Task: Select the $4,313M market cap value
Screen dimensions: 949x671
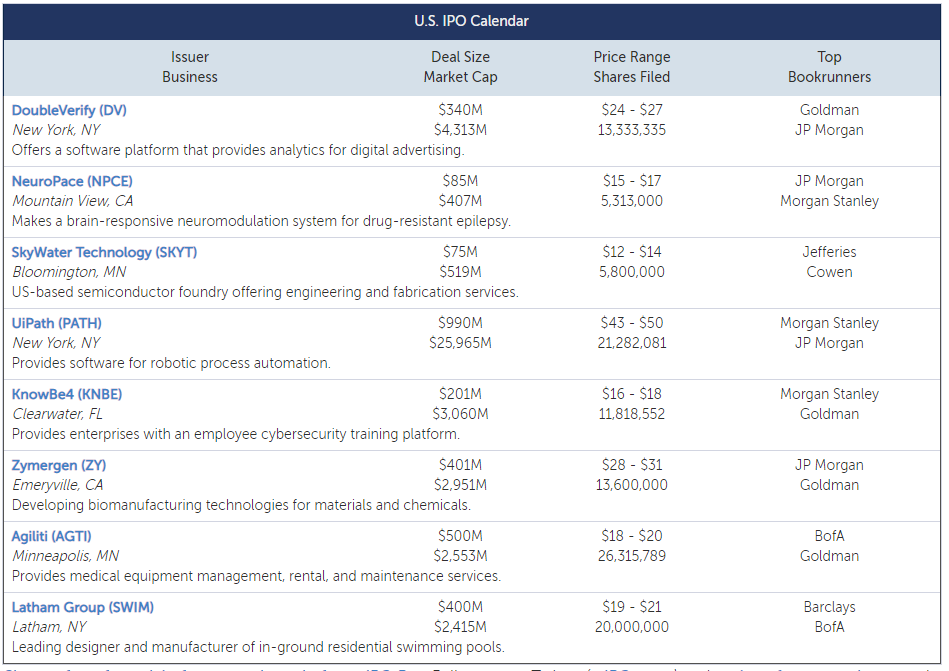Action: [461, 130]
